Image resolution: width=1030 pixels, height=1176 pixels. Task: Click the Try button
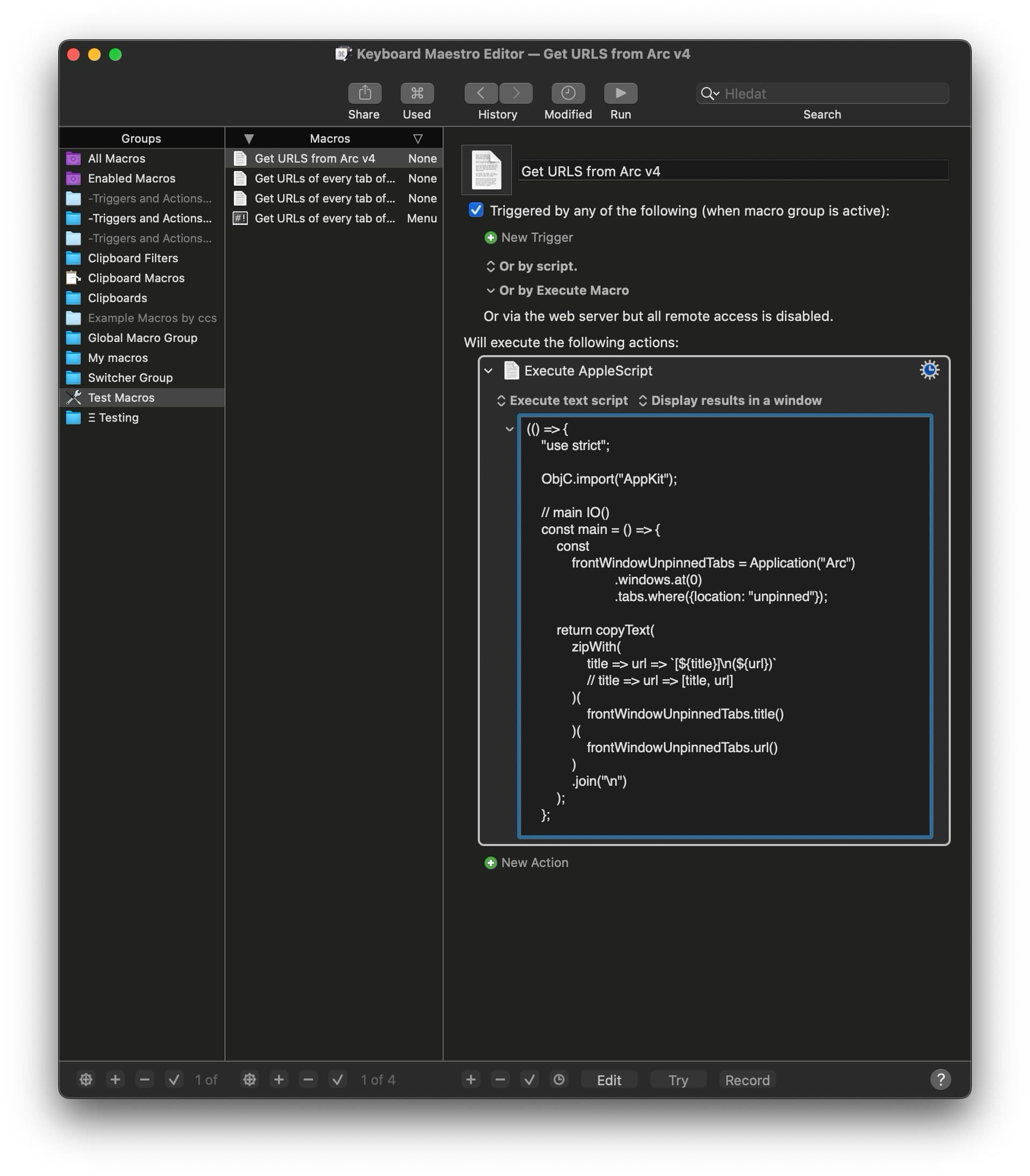click(x=678, y=1079)
